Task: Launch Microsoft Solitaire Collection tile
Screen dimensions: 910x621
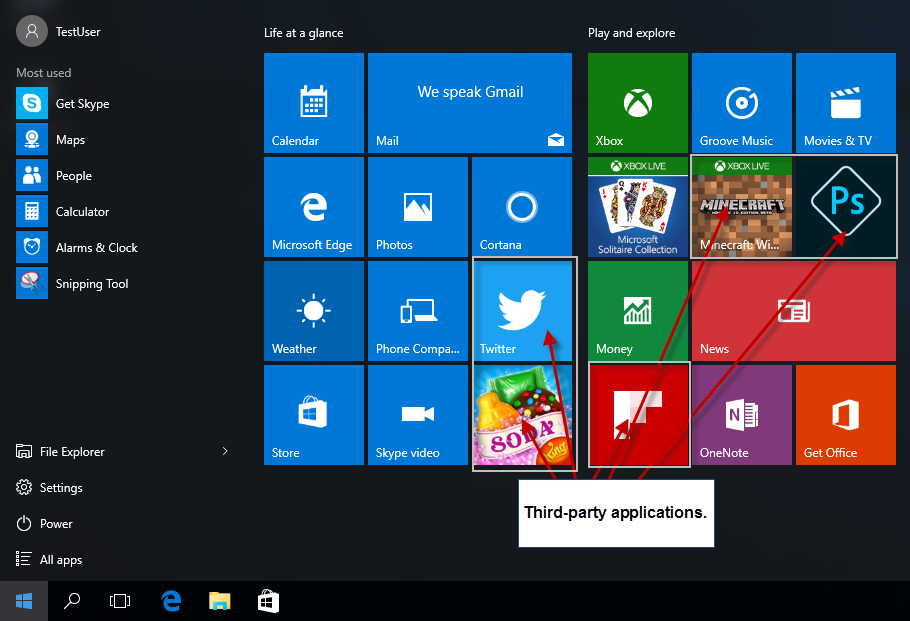Action: 637,207
